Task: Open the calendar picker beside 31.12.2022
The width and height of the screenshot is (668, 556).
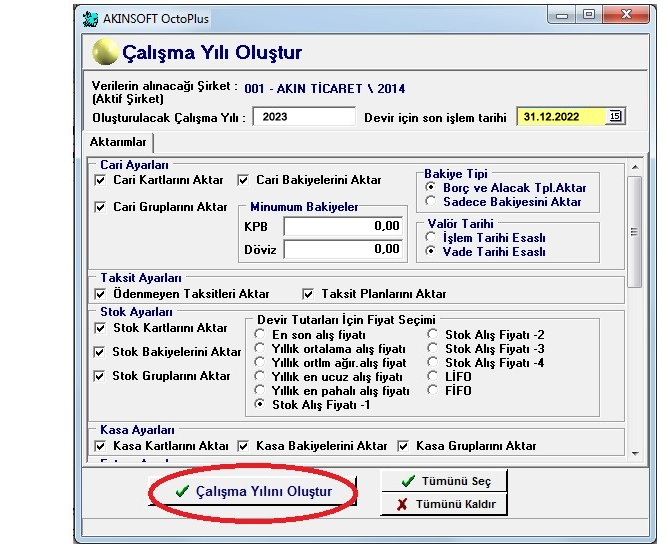Action: 615,116
